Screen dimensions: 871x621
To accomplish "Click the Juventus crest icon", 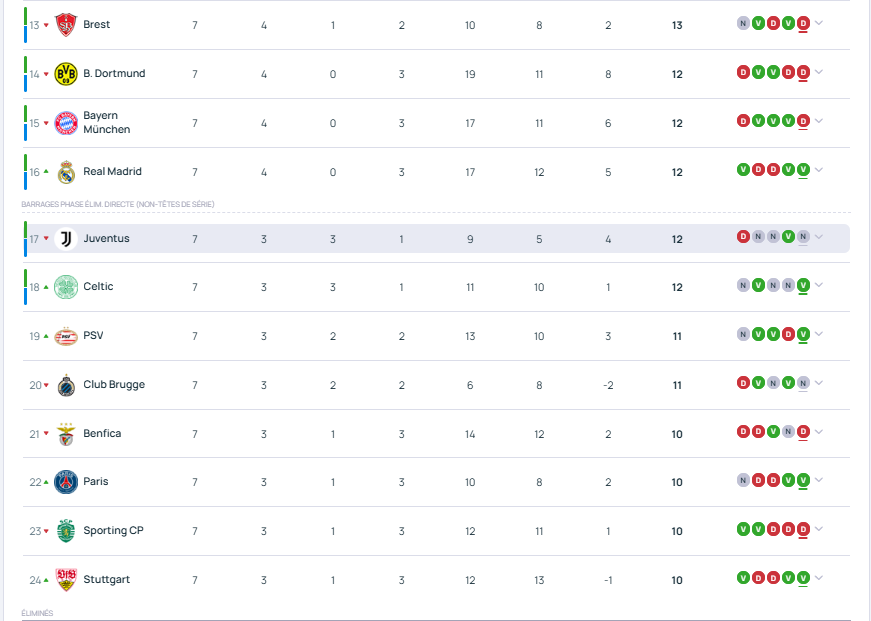I will [x=66, y=239].
